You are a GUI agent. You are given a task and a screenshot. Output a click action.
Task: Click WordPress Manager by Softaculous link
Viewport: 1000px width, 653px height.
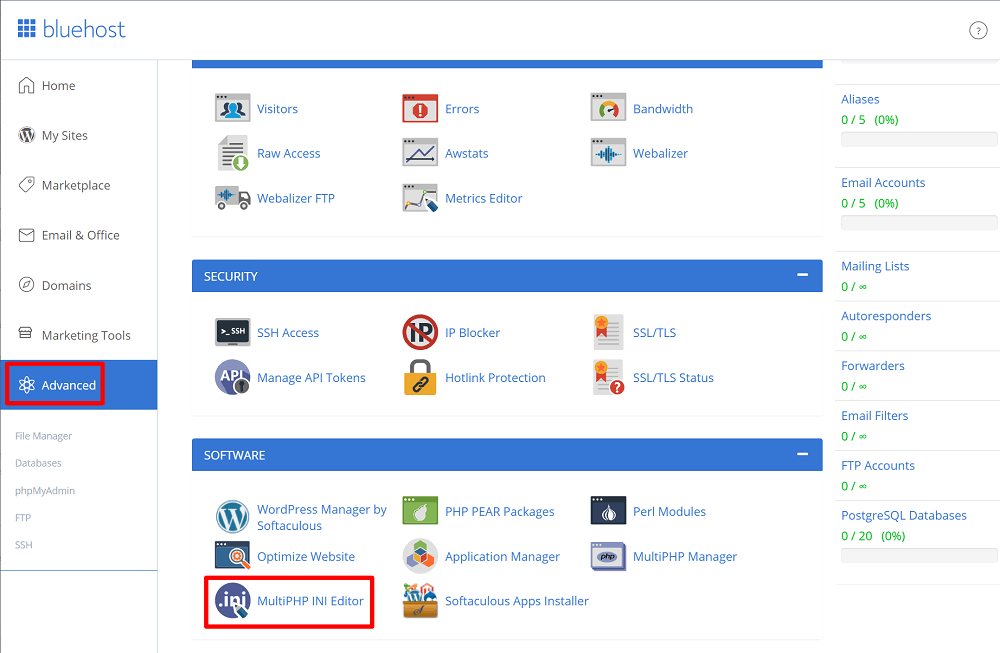(321, 517)
